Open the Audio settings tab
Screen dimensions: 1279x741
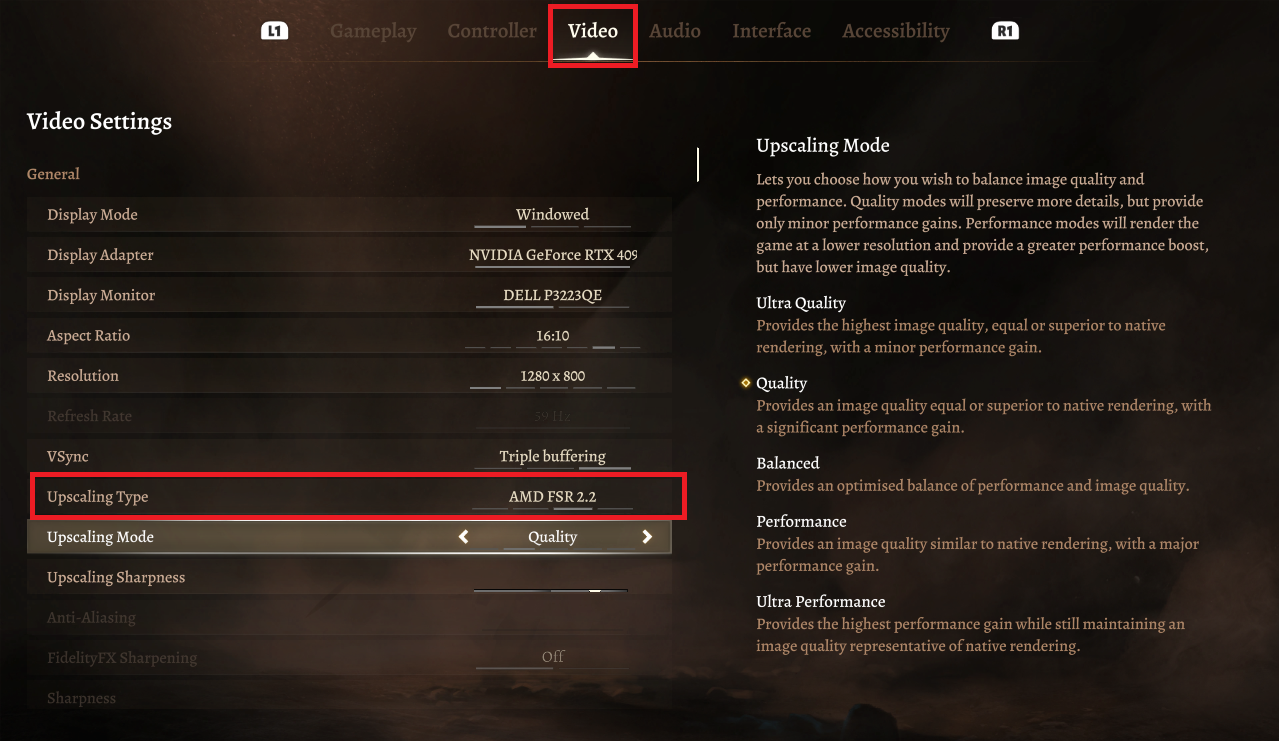pos(675,31)
